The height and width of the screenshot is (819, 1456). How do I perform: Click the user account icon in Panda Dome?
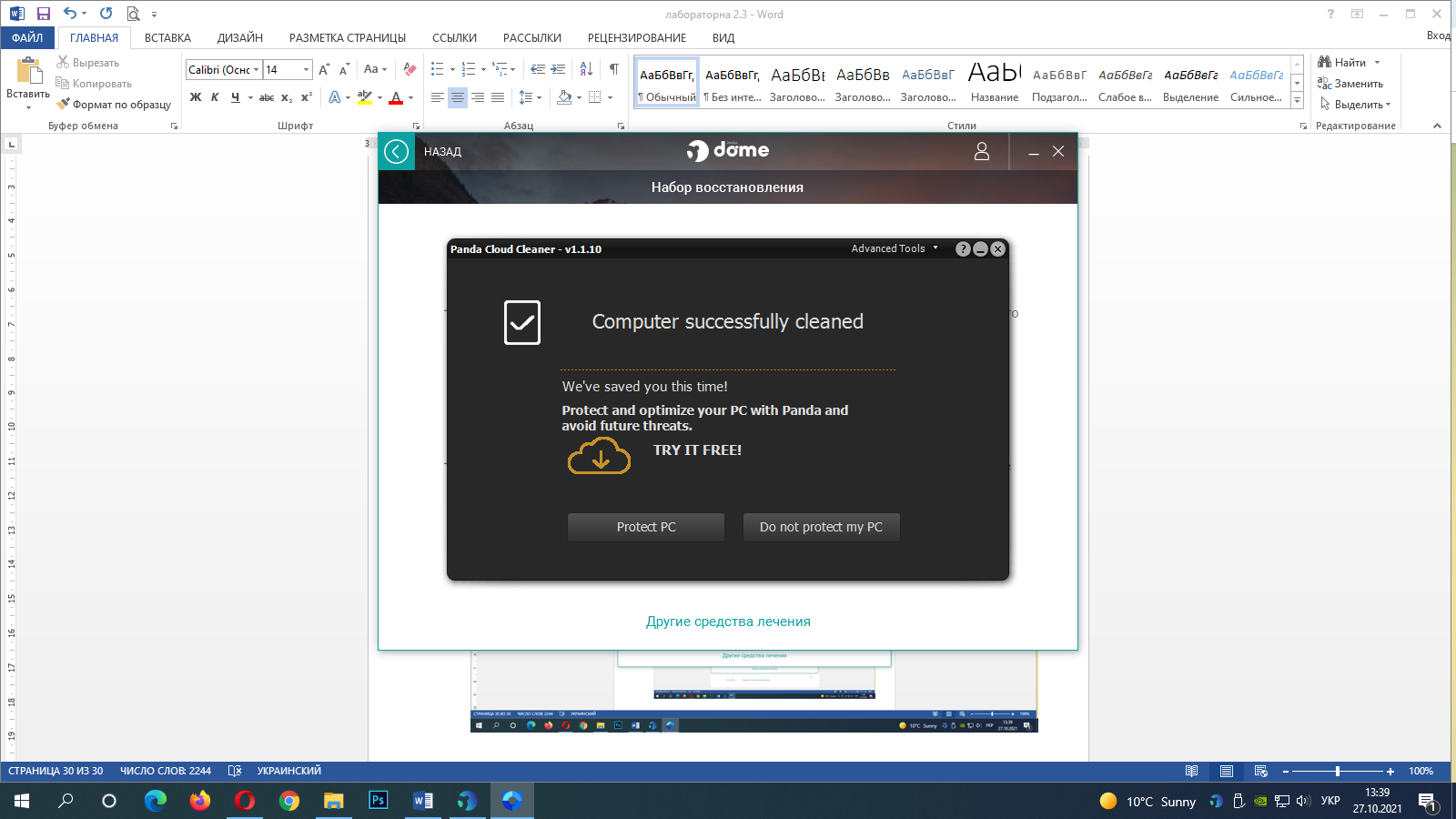click(982, 151)
